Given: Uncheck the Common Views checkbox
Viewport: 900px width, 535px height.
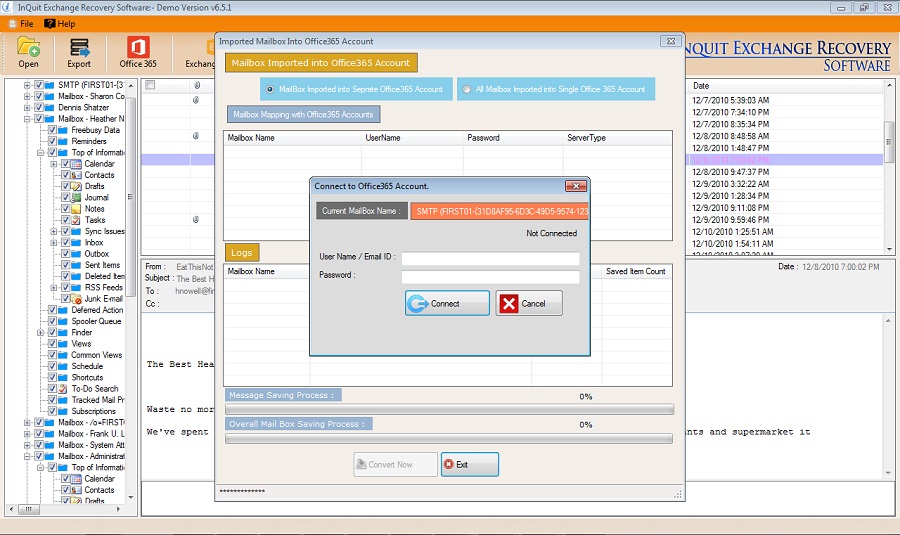Looking at the screenshot, I should [x=52, y=355].
